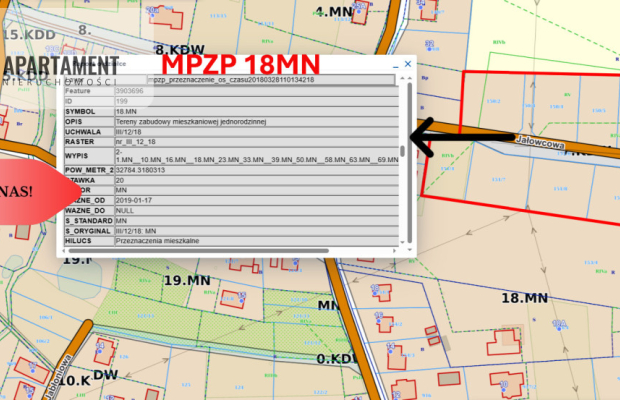This screenshot has height=400, width=620.
Task: Click the popup's outer vertical scrollbar thumb
Action: pyautogui.click(x=410, y=163)
